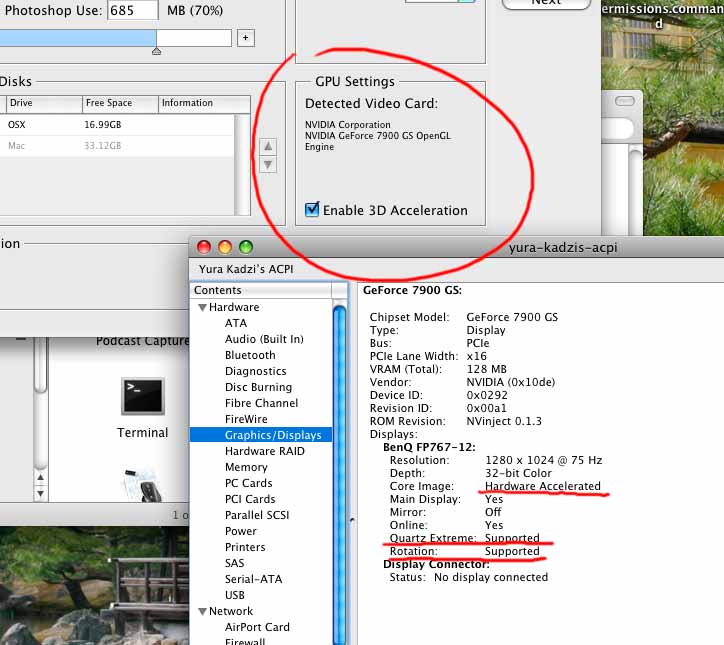Select Power in the hardware list
The width and height of the screenshot is (724, 645).
[x=241, y=531]
